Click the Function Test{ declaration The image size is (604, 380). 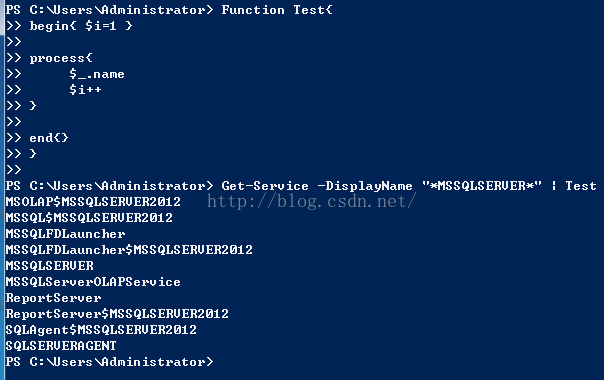click(277, 10)
